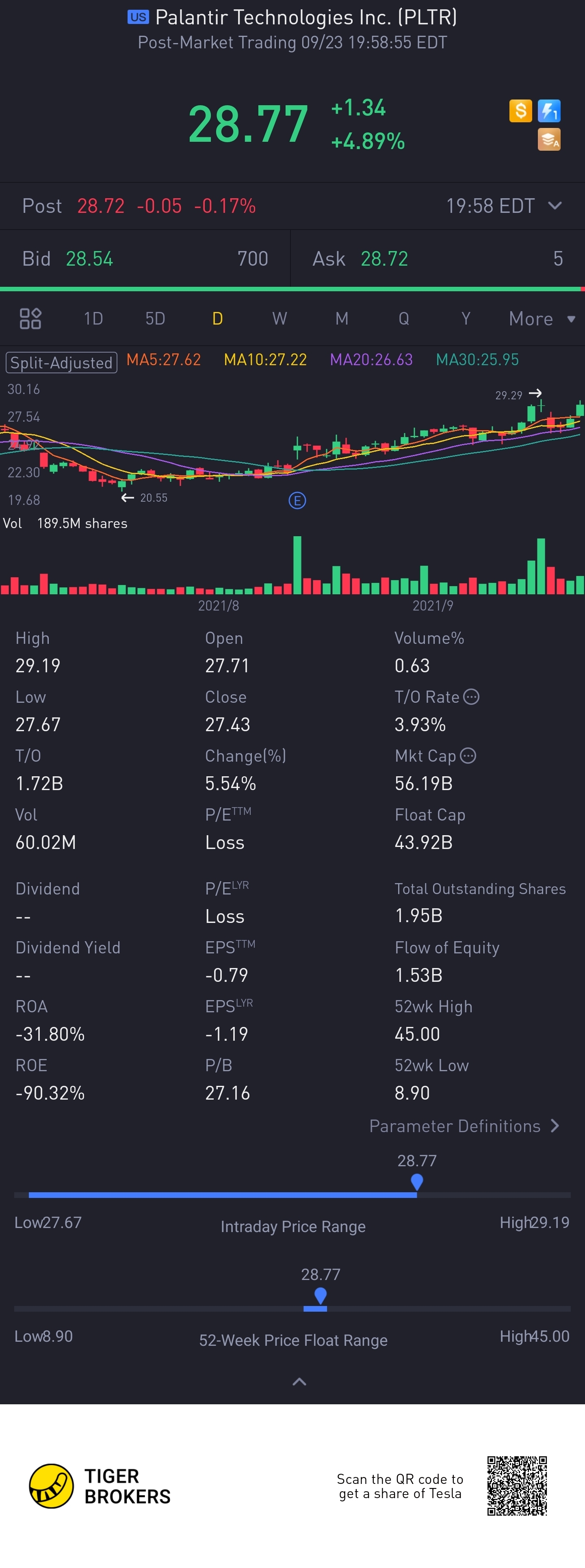Select the Y yearly chart tab
The height and width of the screenshot is (1568, 585).
click(x=466, y=318)
